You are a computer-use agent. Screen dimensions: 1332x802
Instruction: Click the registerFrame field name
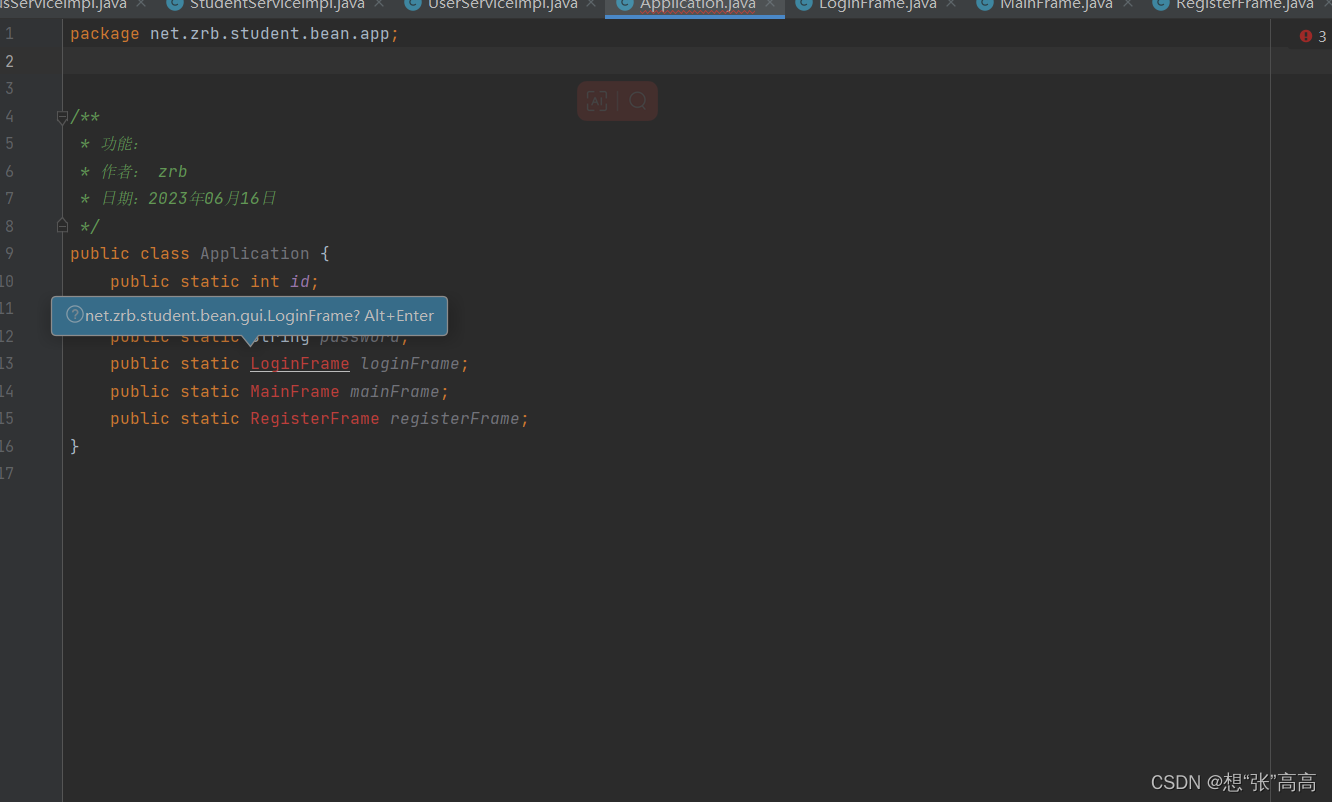[x=455, y=419]
